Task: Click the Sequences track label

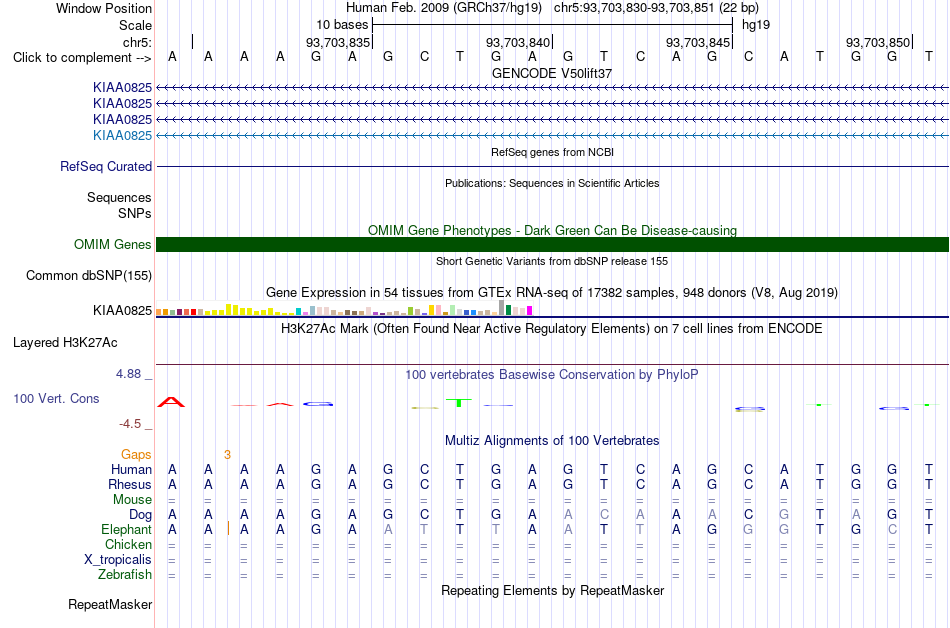Action: coord(119,197)
